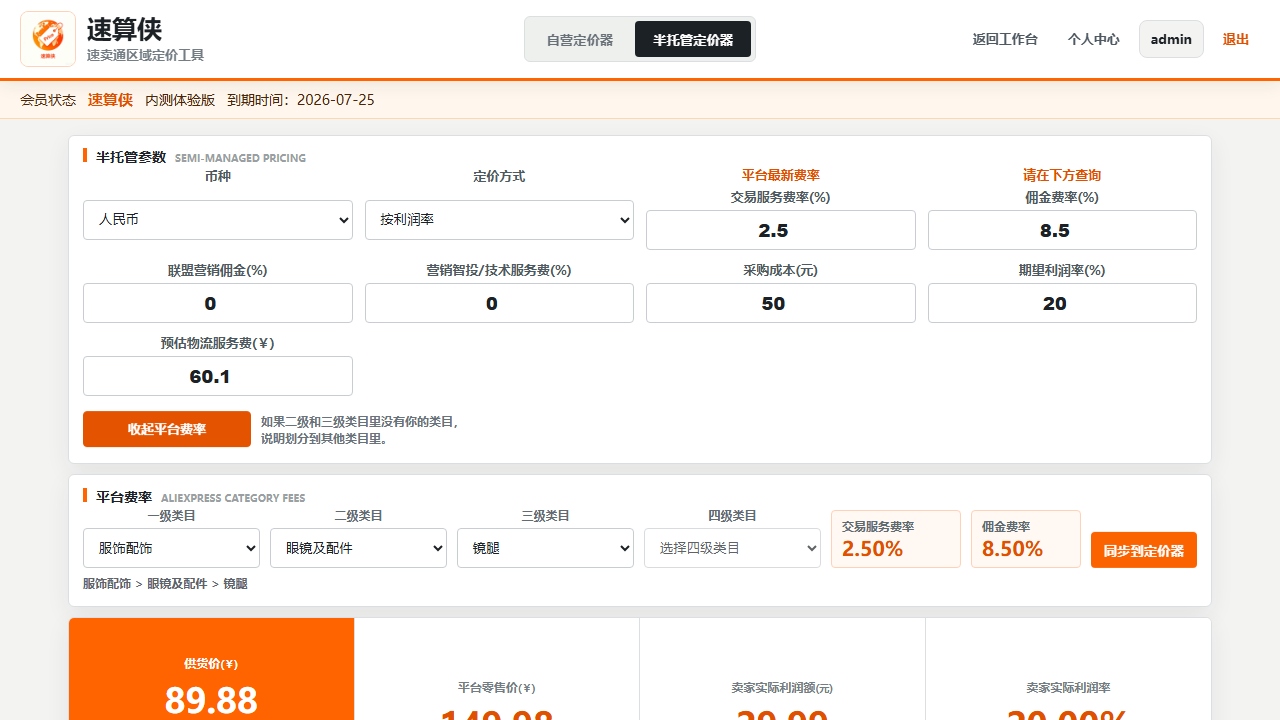Click 退出 to log out
Screen dimensions: 1280x720
click(1236, 40)
